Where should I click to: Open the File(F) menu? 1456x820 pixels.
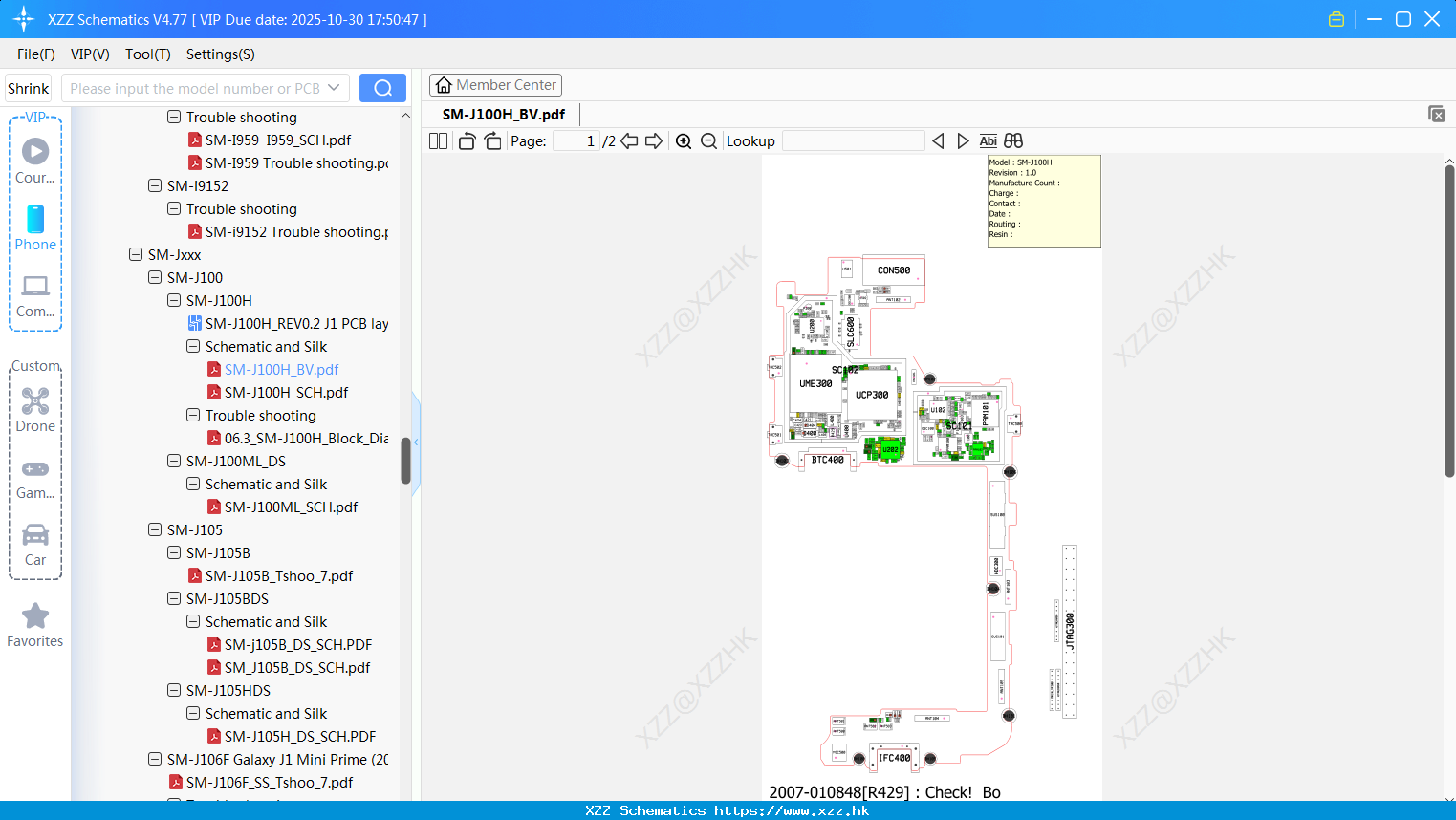[36, 54]
